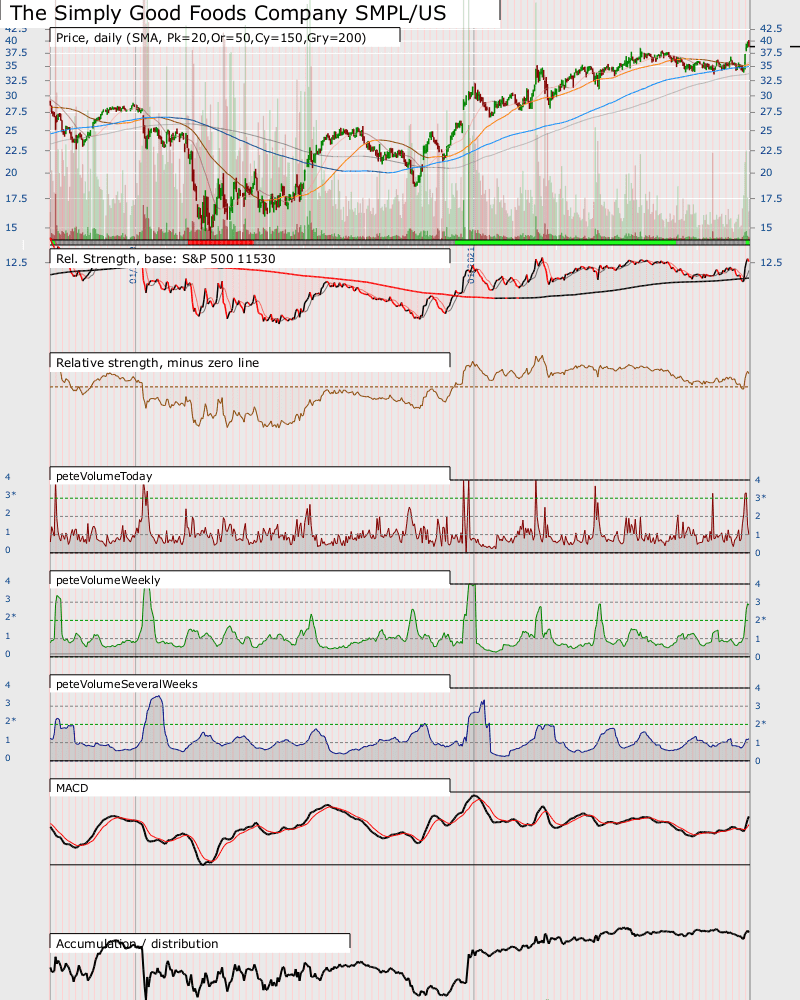800x1000 pixels.
Task: Click the red segment of the trend strip below price
Action: [x=221, y=242]
